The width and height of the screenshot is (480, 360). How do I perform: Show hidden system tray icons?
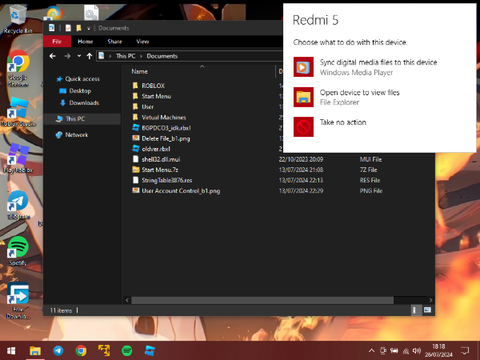371,351
